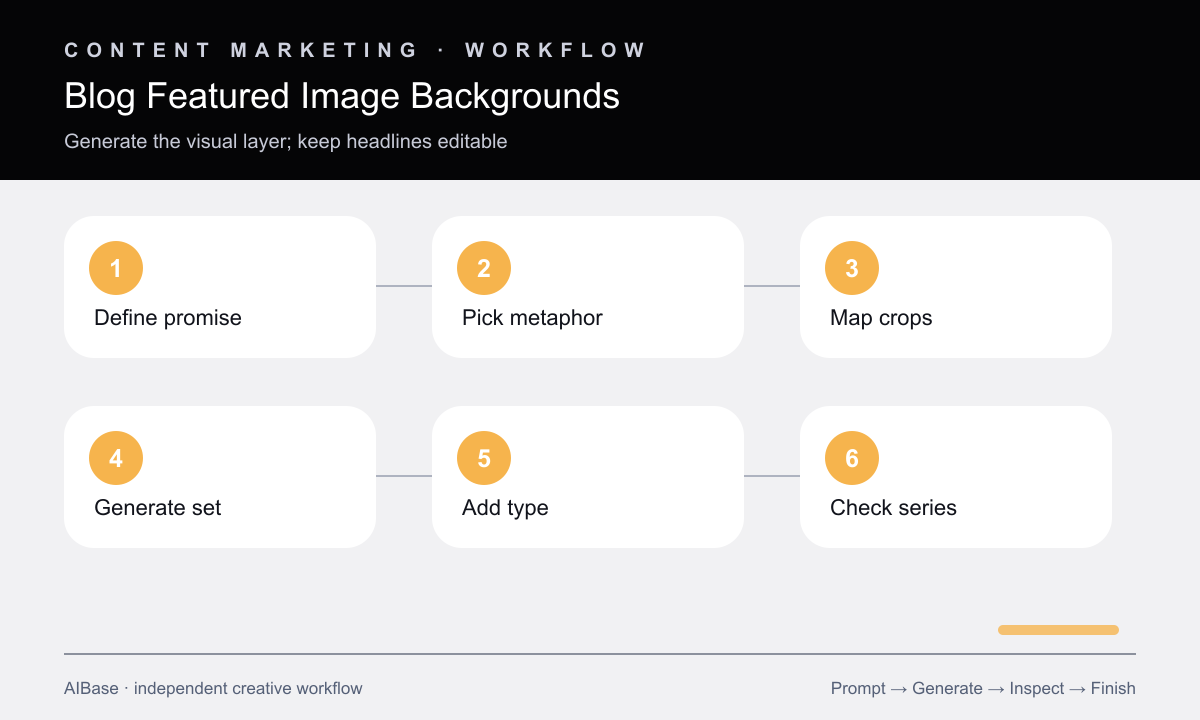This screenshot has width=1200, height=720.
Task: Select the "Check series" label
Action: 893,508
